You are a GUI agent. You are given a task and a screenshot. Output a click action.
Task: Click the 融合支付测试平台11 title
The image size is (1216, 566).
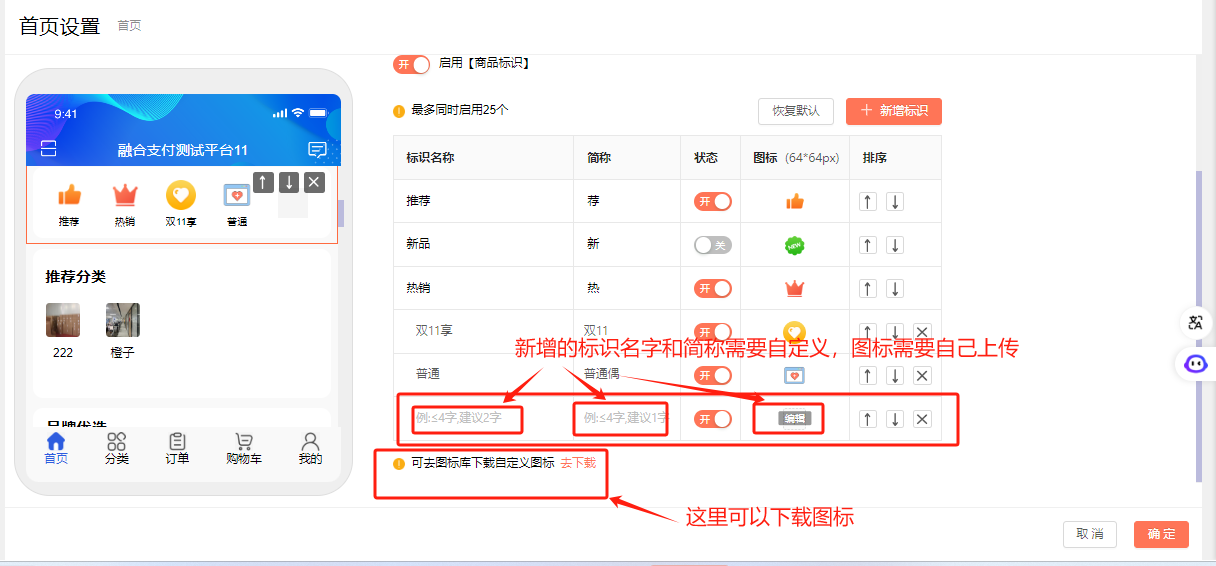pos(183,150)
